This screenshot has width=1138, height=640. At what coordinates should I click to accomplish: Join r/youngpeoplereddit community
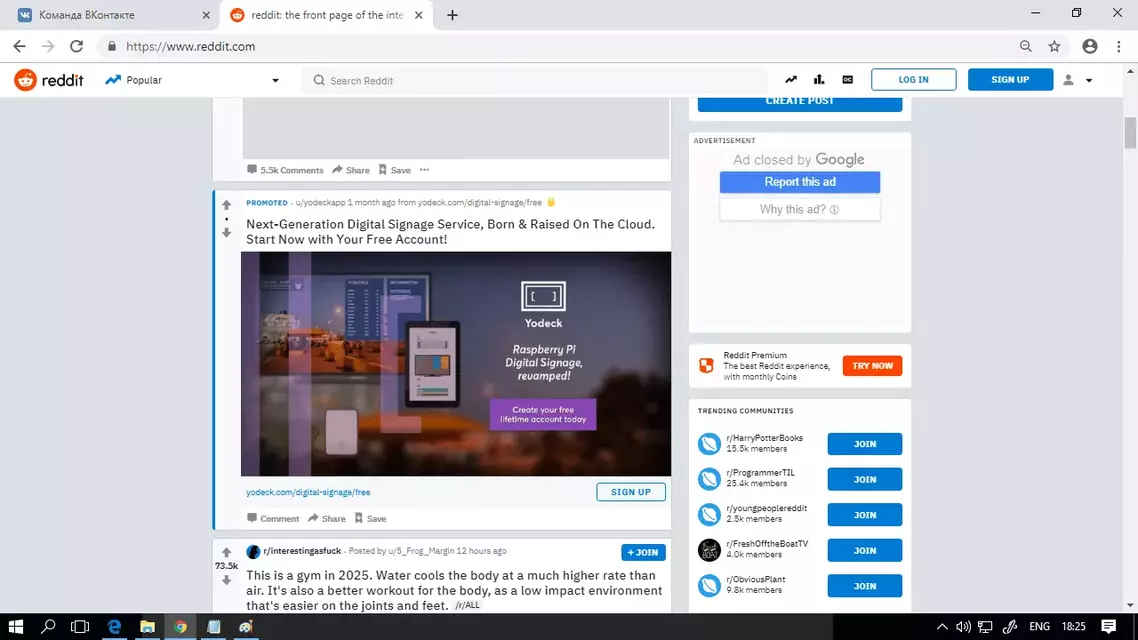tap(864, 515)
